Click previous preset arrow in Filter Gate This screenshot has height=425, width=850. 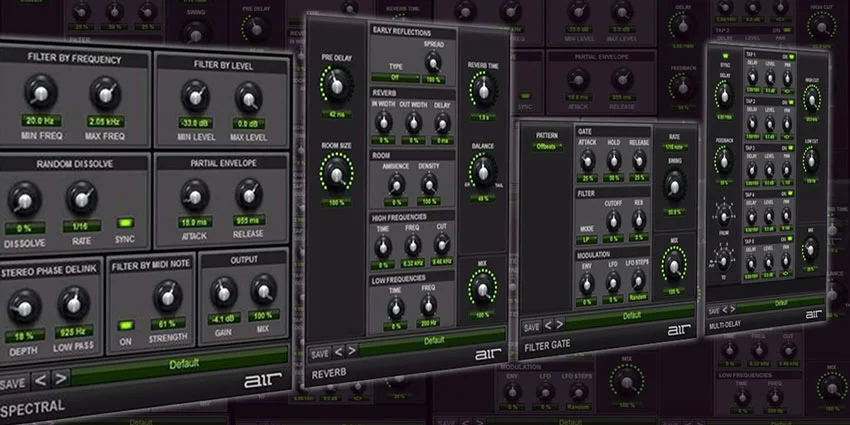548,325
